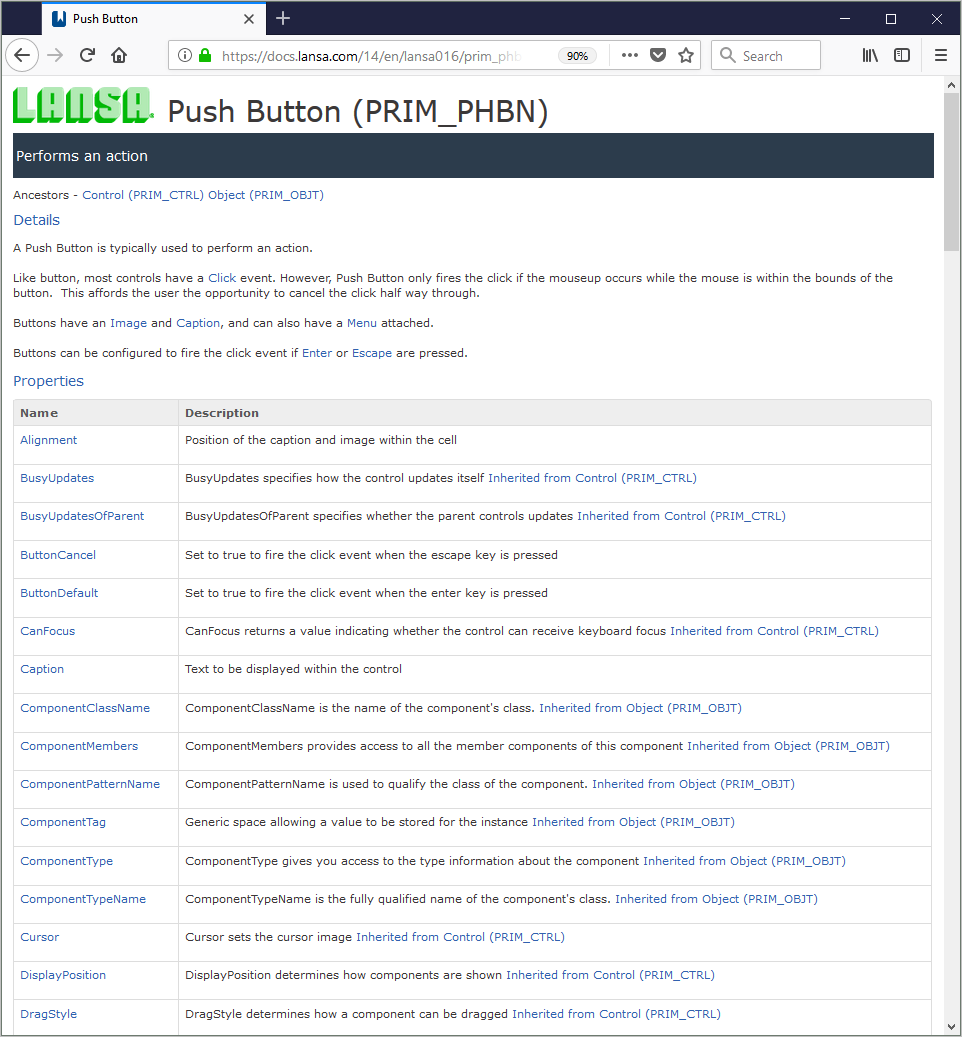Open the DragStyle property
The image size is (962, 1037).
pyautogui.click(x=48, y=1014)
